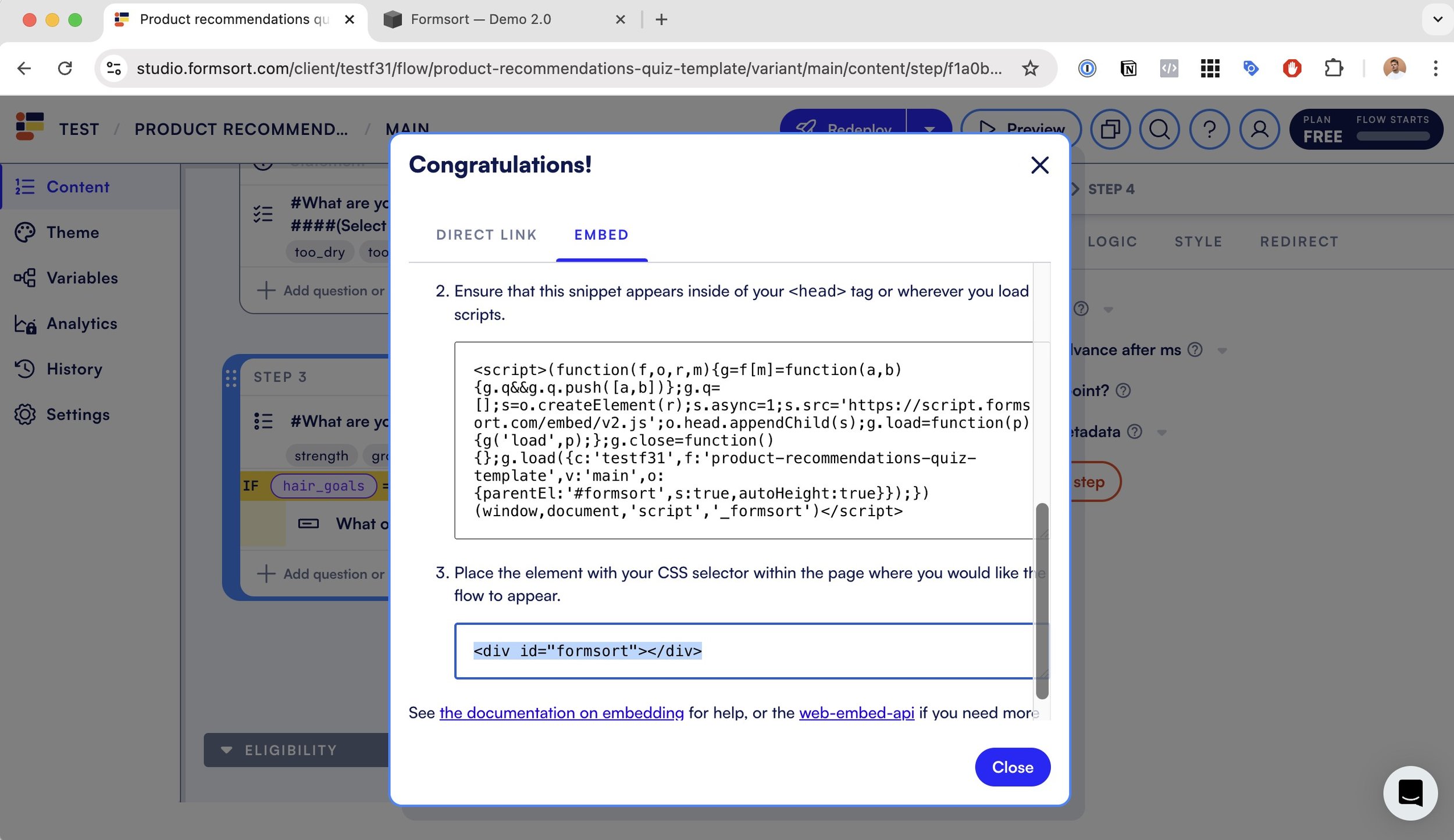Click the 1Password extension icon

coord(1087,68)
